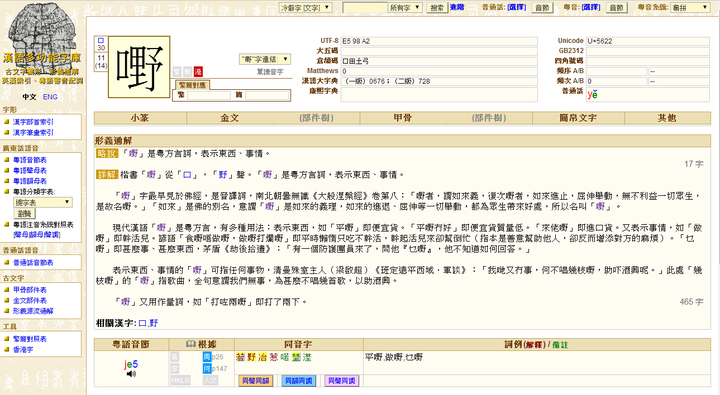Click the 音節 button next to 普通話
The image size is (720, 395).
[x=542, y=8]
